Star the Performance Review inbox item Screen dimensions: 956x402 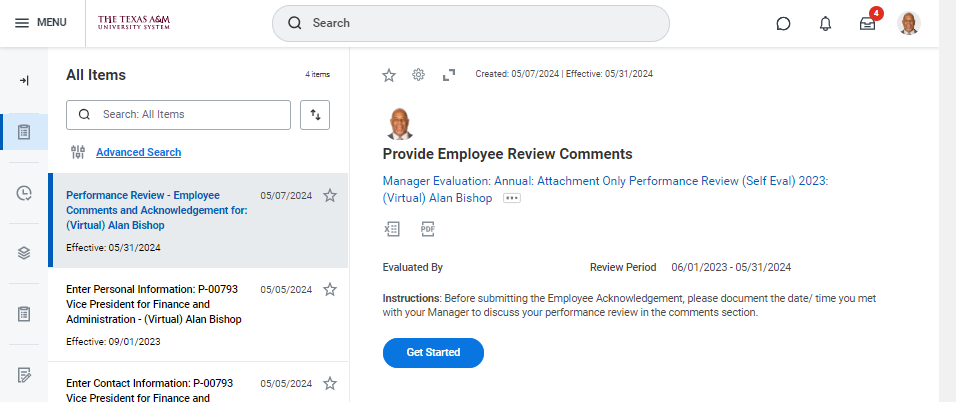point(330,195)
